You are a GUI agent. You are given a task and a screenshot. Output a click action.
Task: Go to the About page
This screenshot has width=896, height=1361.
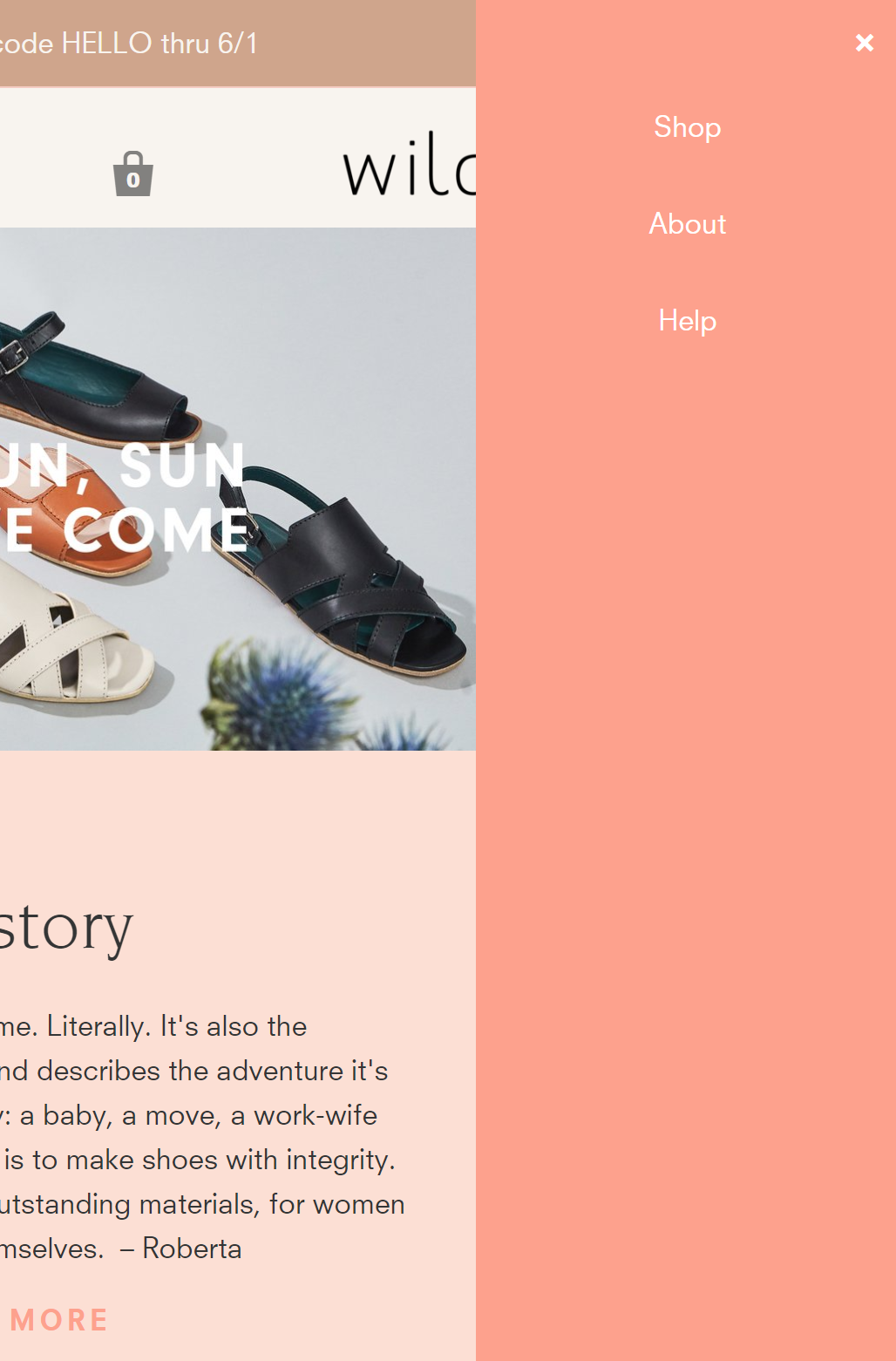tap(687, 224)
